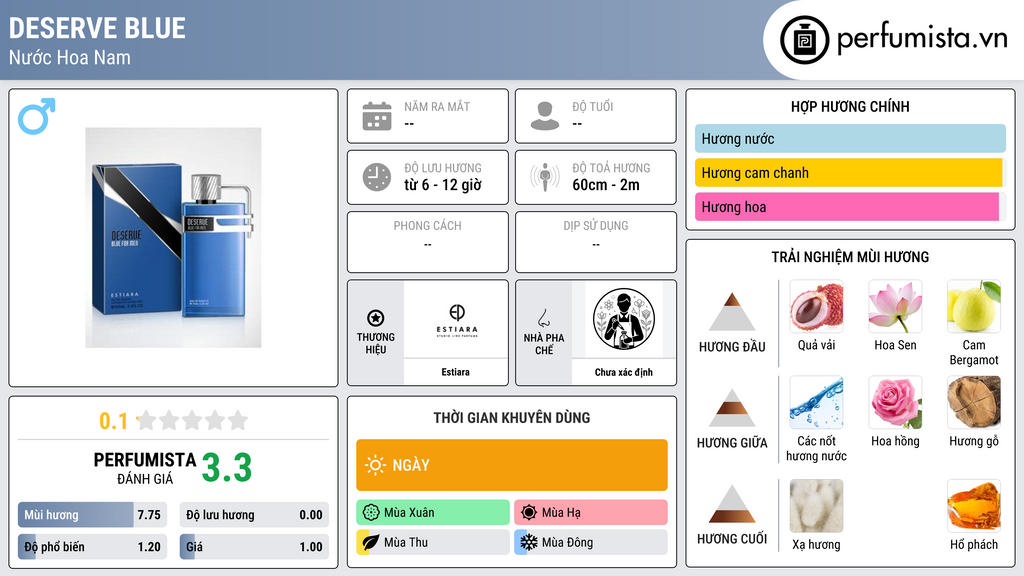Click the Nước Hoa Nam subtitle
The width and height of the screenshot is (1024, 576).
click(69, 57)
